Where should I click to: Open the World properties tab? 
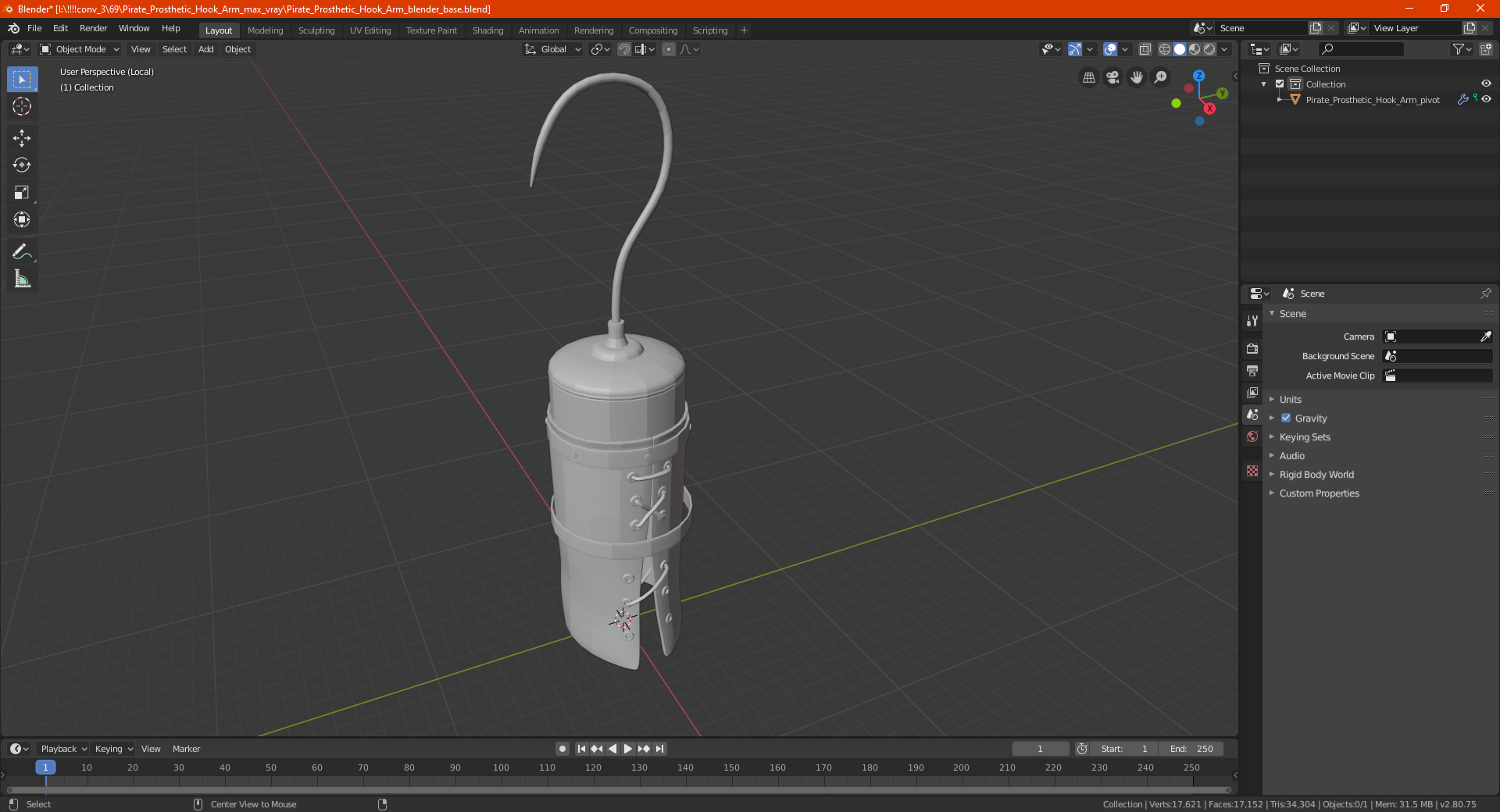pyautogui.click(x=1252, y=436)
